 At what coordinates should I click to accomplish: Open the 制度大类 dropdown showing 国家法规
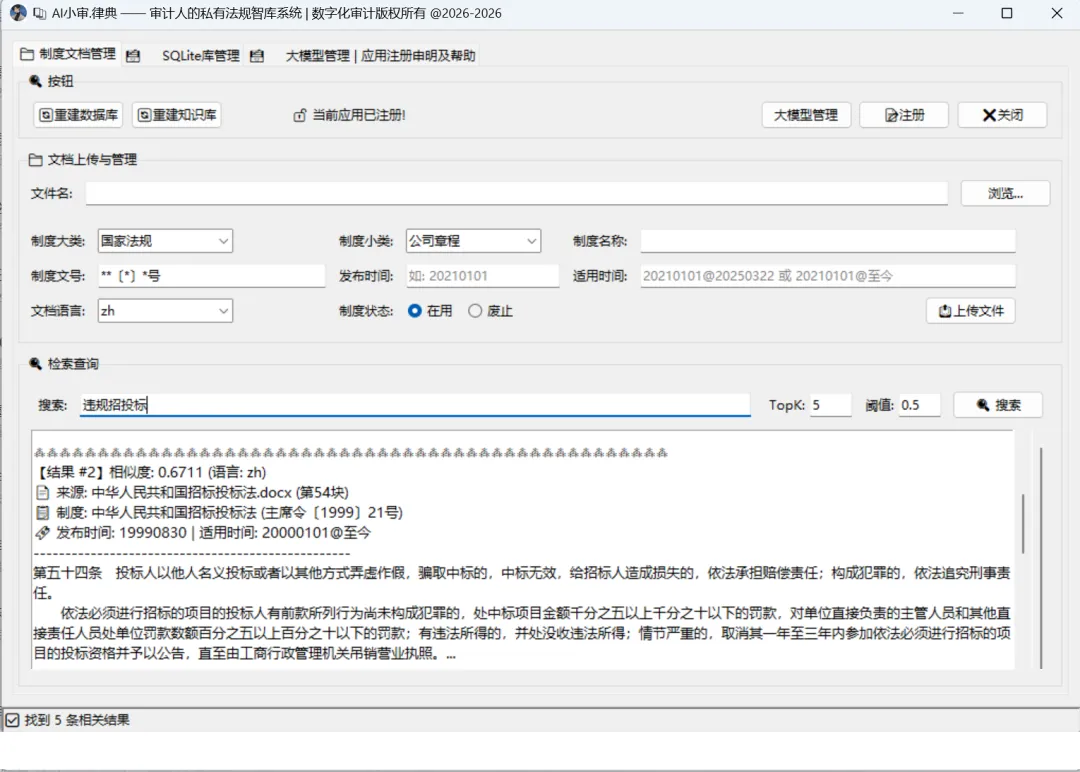165,241
